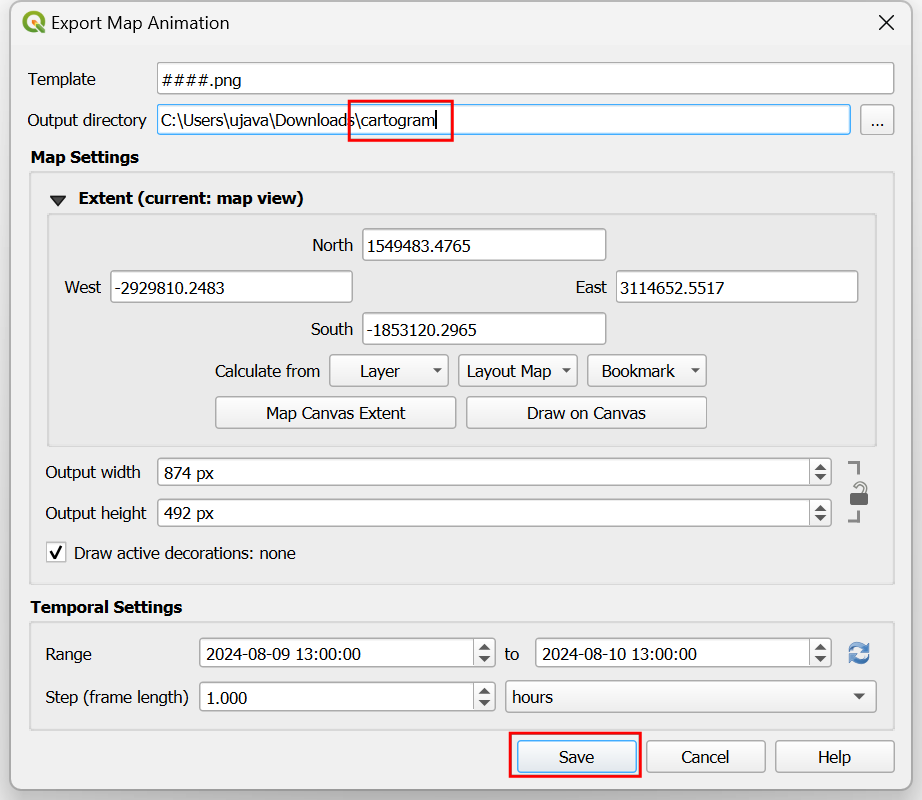Click the lock aspect ratio icon

858,493
